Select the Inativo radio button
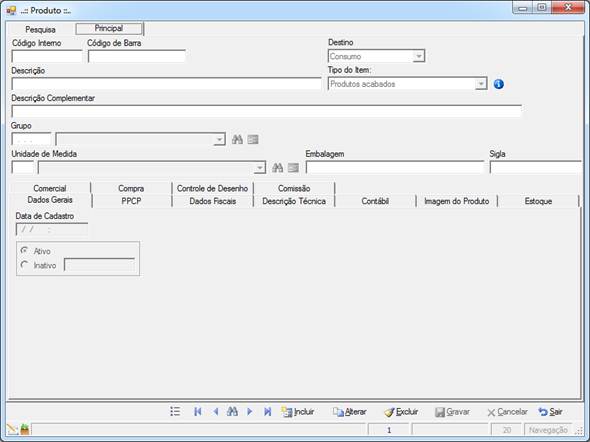 tap(24, 265)
